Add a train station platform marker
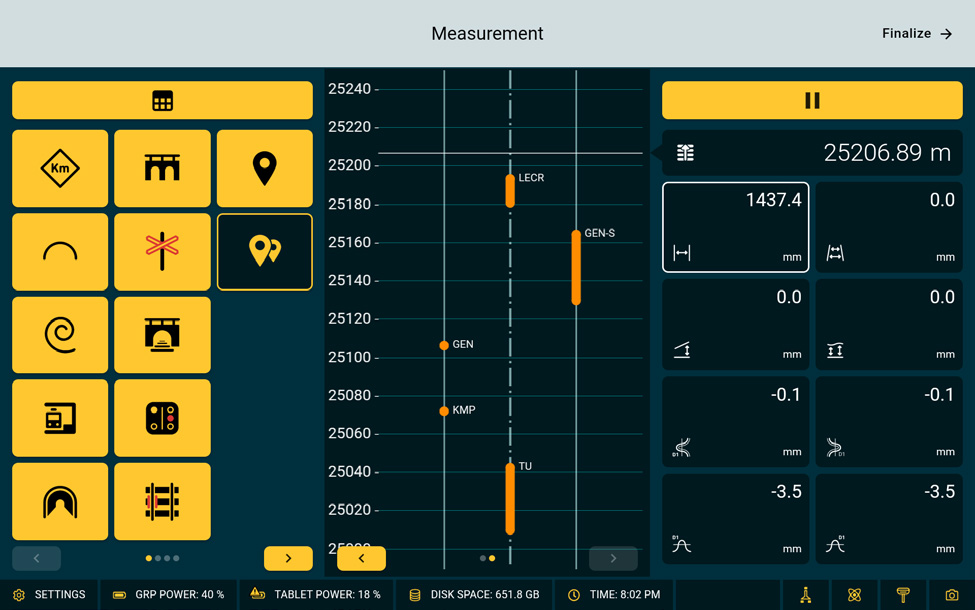 click(x=60, y=418)
